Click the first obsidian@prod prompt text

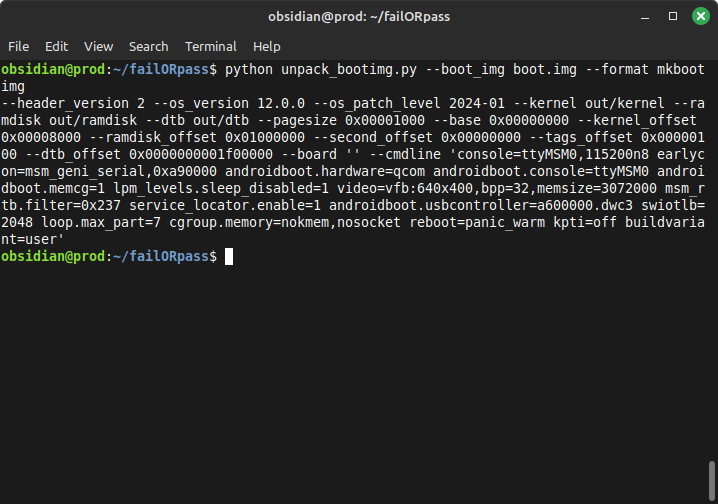pyautogui.click(x=50, y=70)
